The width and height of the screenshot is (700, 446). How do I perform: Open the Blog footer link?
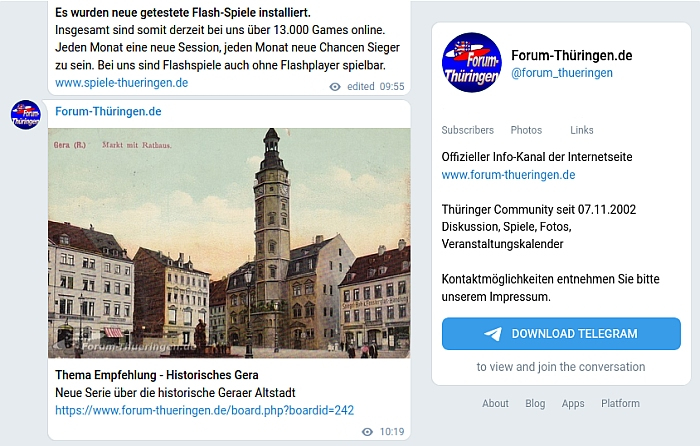pos(535,403)
